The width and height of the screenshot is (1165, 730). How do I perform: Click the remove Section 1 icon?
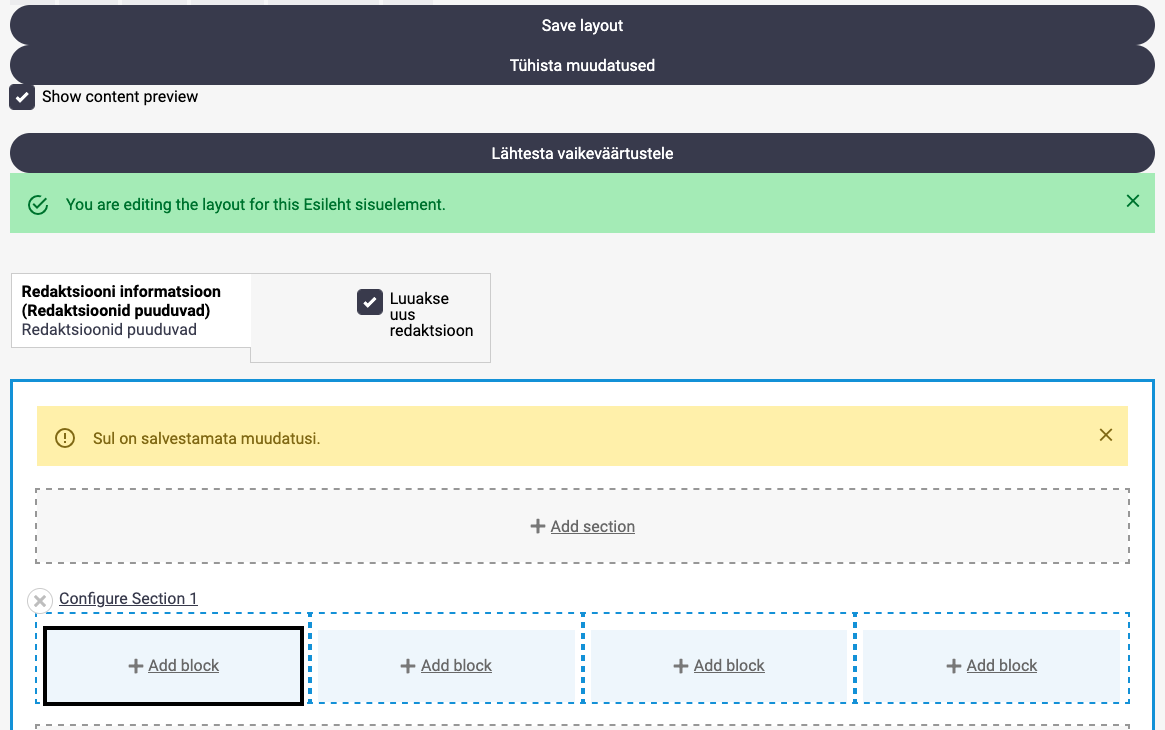39,600
